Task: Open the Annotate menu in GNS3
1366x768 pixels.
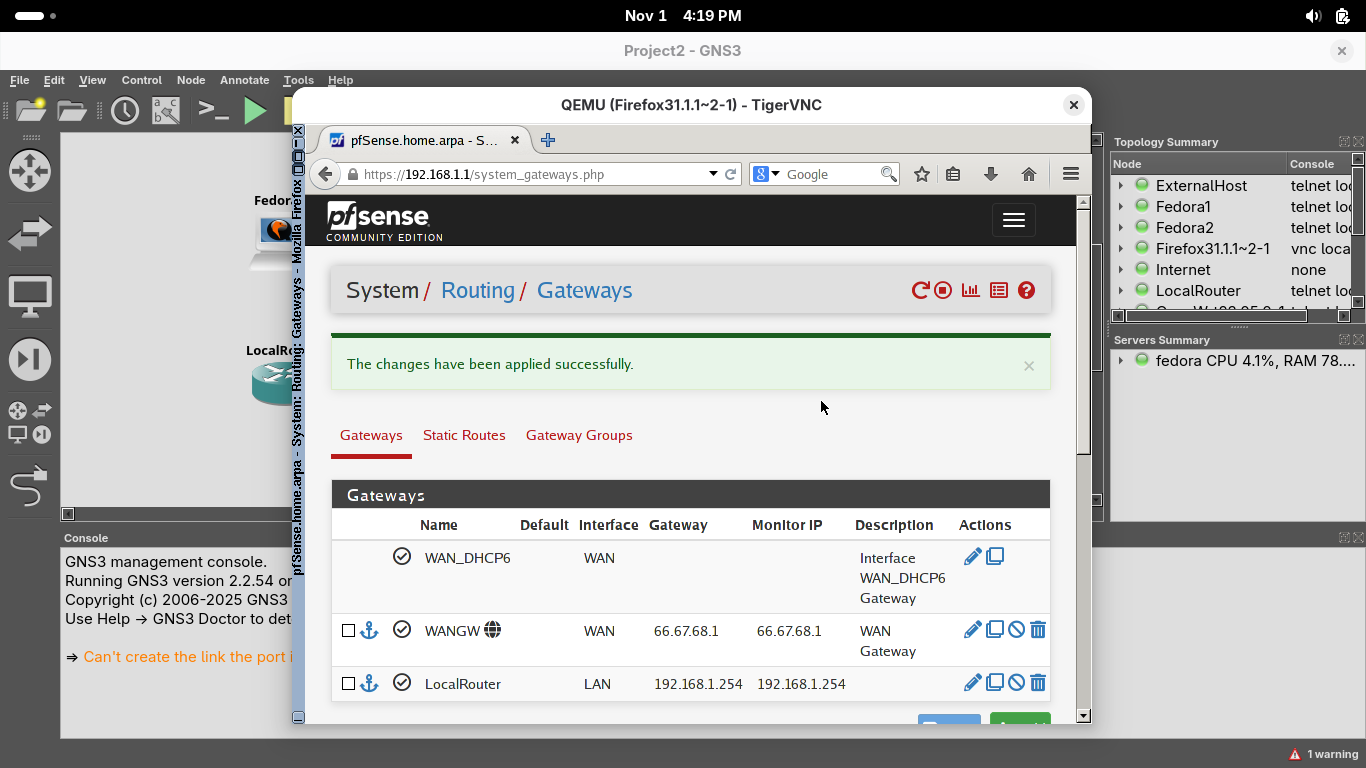Action: coord(244,80)
